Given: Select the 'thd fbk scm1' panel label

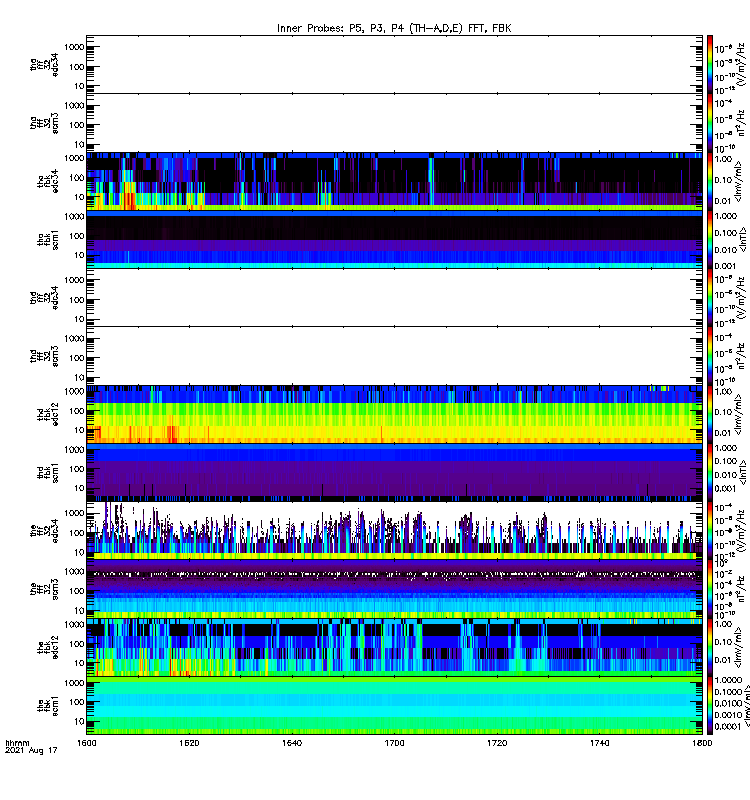Looking at the screenshot, I should coord(47,472).
